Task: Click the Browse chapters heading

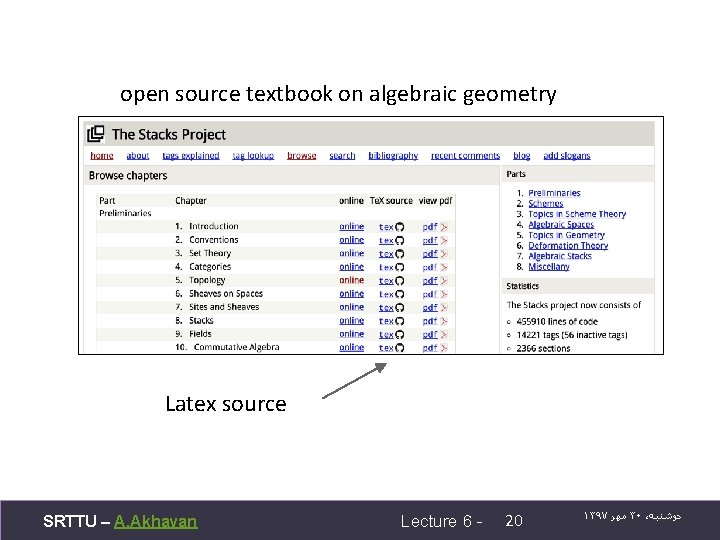Action: coord(128,175)
